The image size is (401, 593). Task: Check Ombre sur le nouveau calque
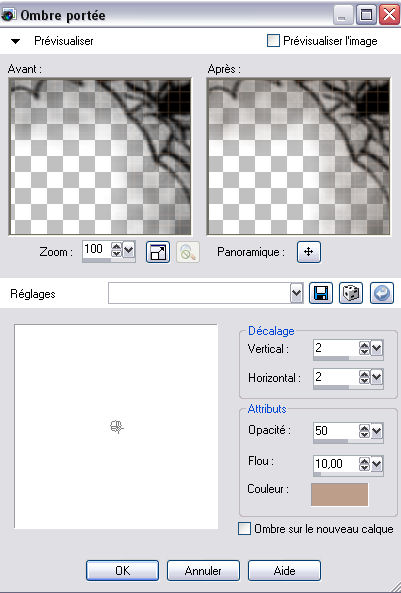point(244,529)
